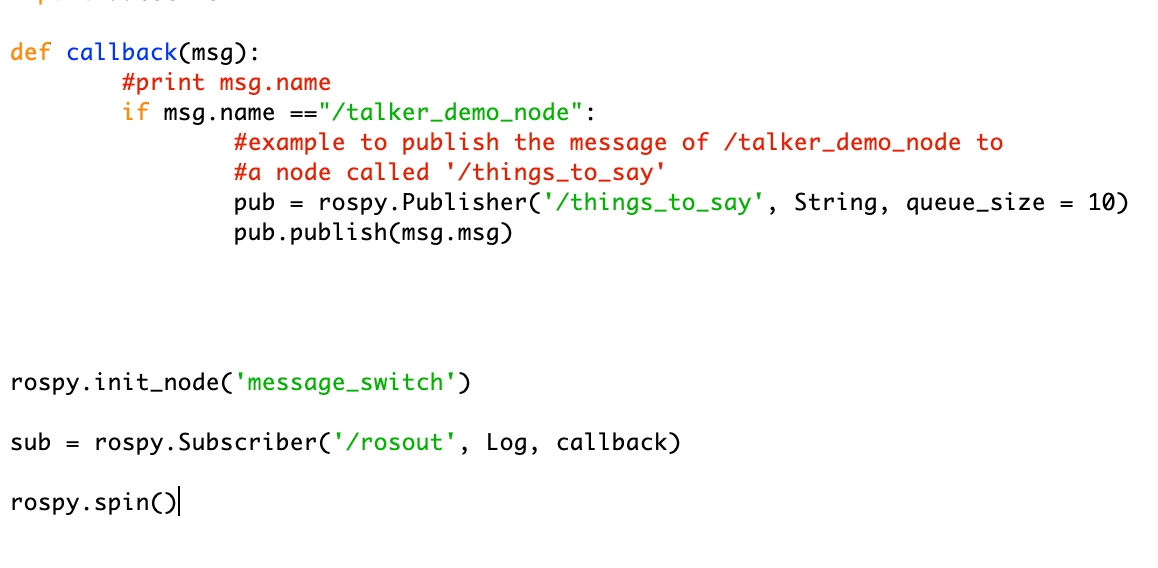The height and width of the screenshot is (568, 1158).
Task: Place cursor in 'callback' function name
Action: [122, 53]
